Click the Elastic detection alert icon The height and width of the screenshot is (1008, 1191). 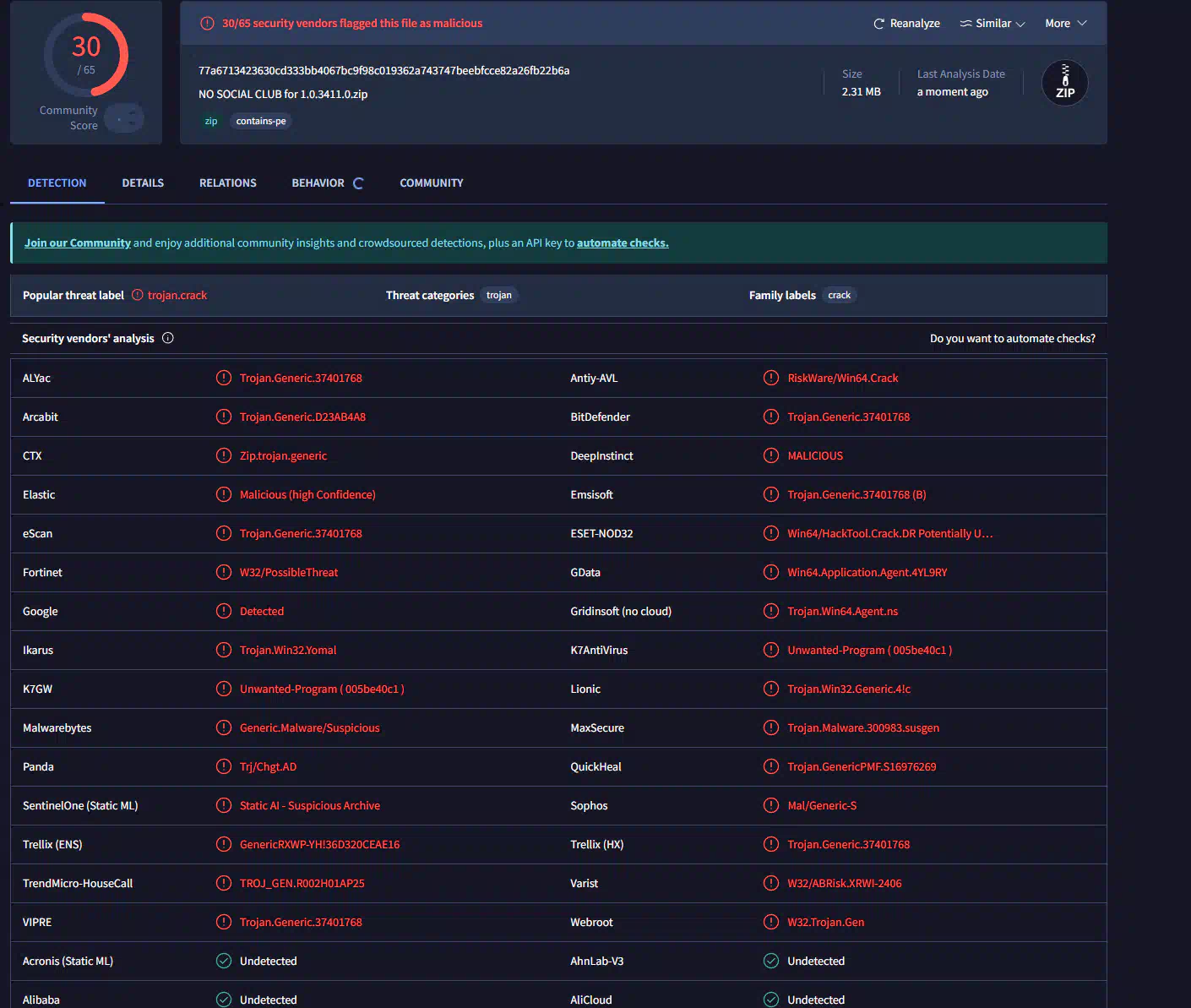click(x=224, y=494)
